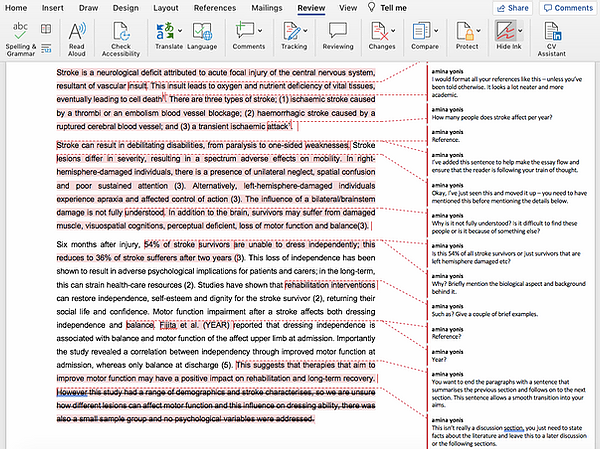Open the Language tool
600x449 pixels.
pyautogui.click(x=202, y=36)
